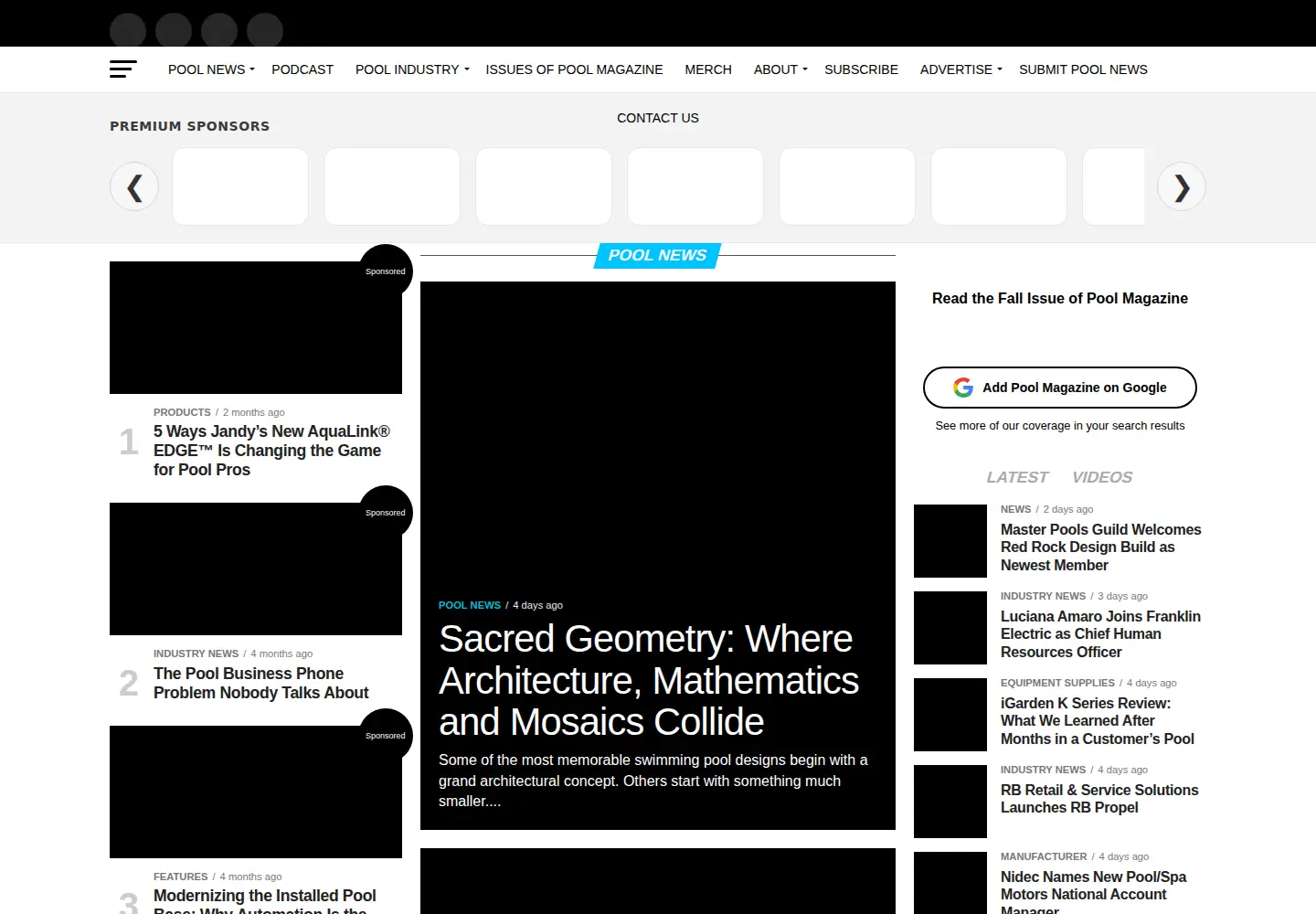Click the Jandy AquaLink article sponsored image
The height and width of the screenshot is (914, 1316).
pos(256,327)
